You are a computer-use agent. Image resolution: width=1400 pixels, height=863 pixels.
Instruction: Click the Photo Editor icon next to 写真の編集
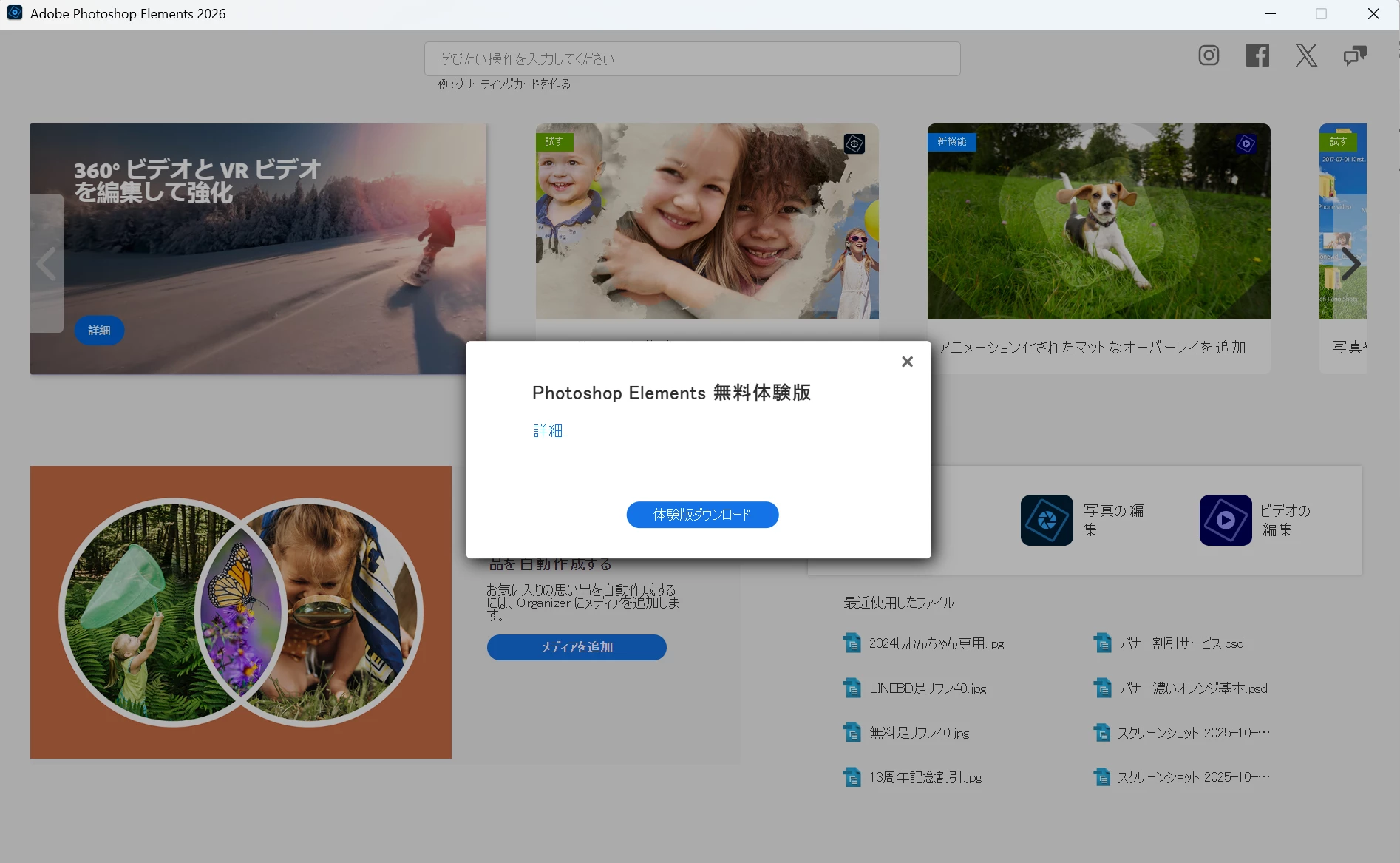click(x=1047, y=520)
